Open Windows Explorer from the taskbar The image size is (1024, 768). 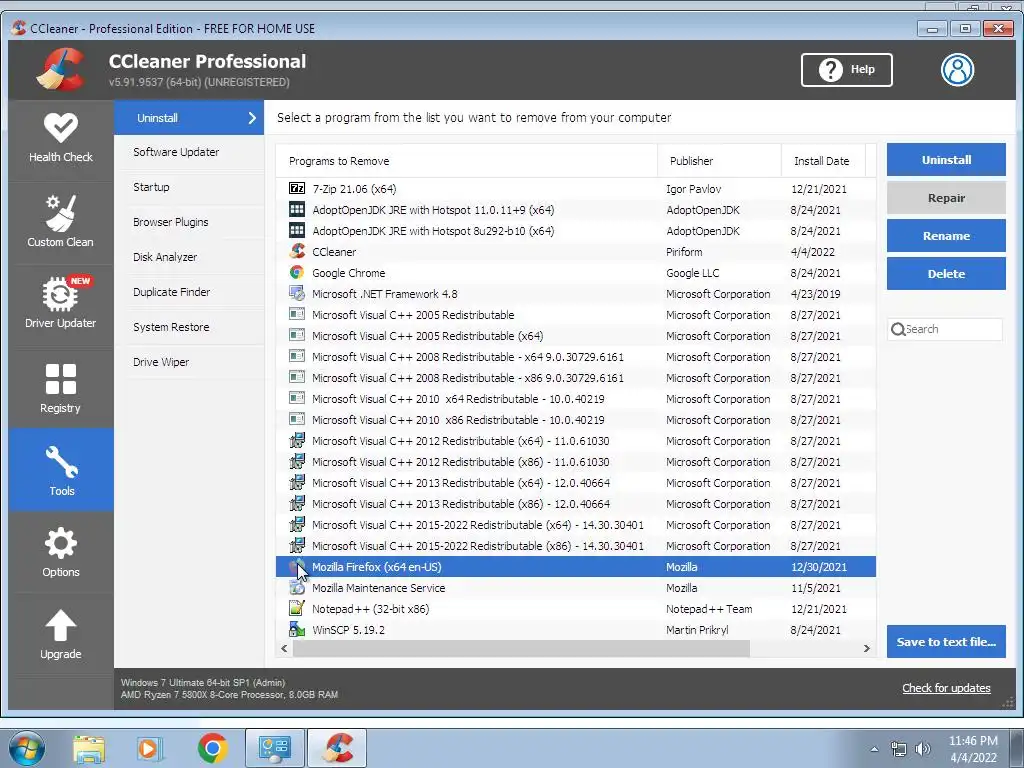(x=89, y=748)
